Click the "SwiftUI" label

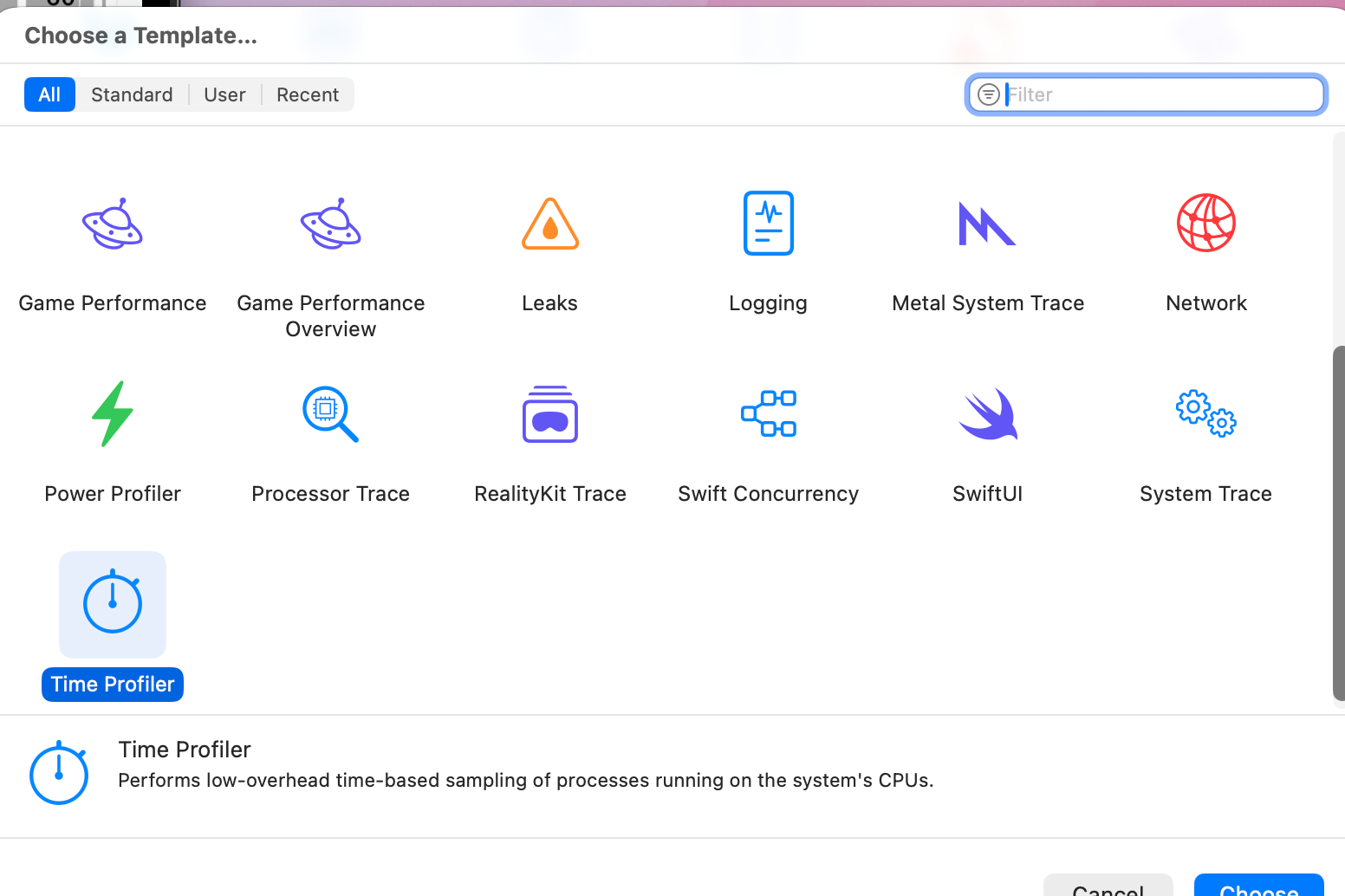[x=988, y=494]
